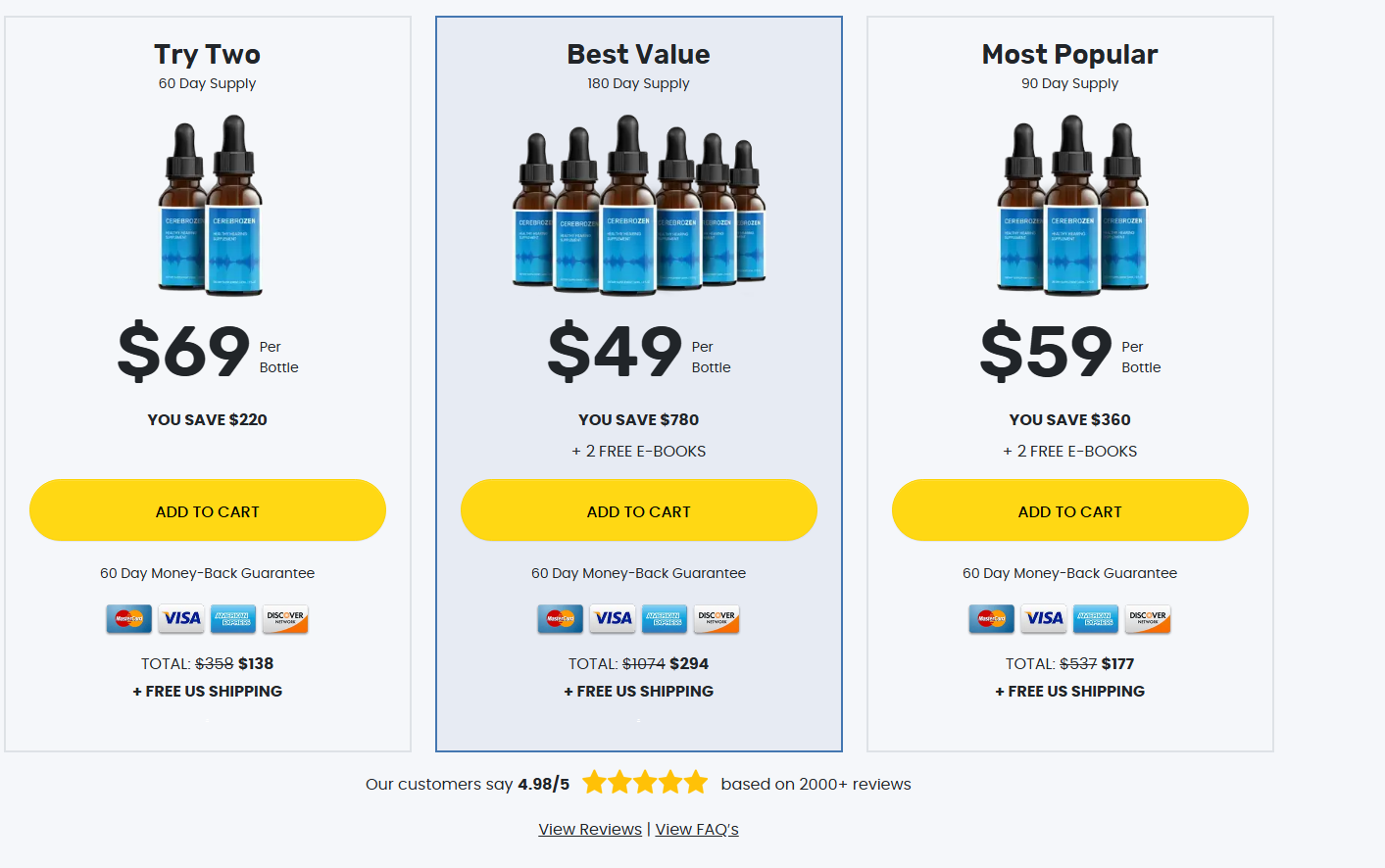Viewport: 1385px width, 868px height.
Task: Open the View Reviews link
Action: (x=590, y=829)
